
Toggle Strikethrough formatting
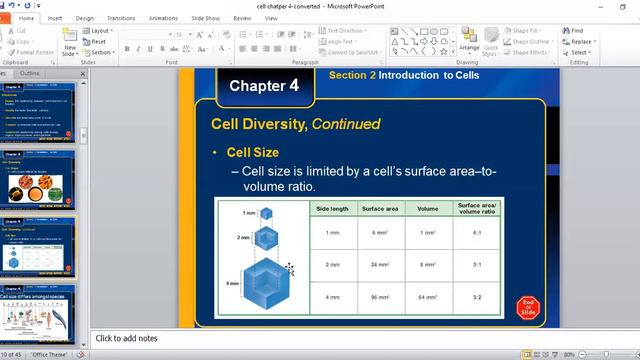[174, 49]
